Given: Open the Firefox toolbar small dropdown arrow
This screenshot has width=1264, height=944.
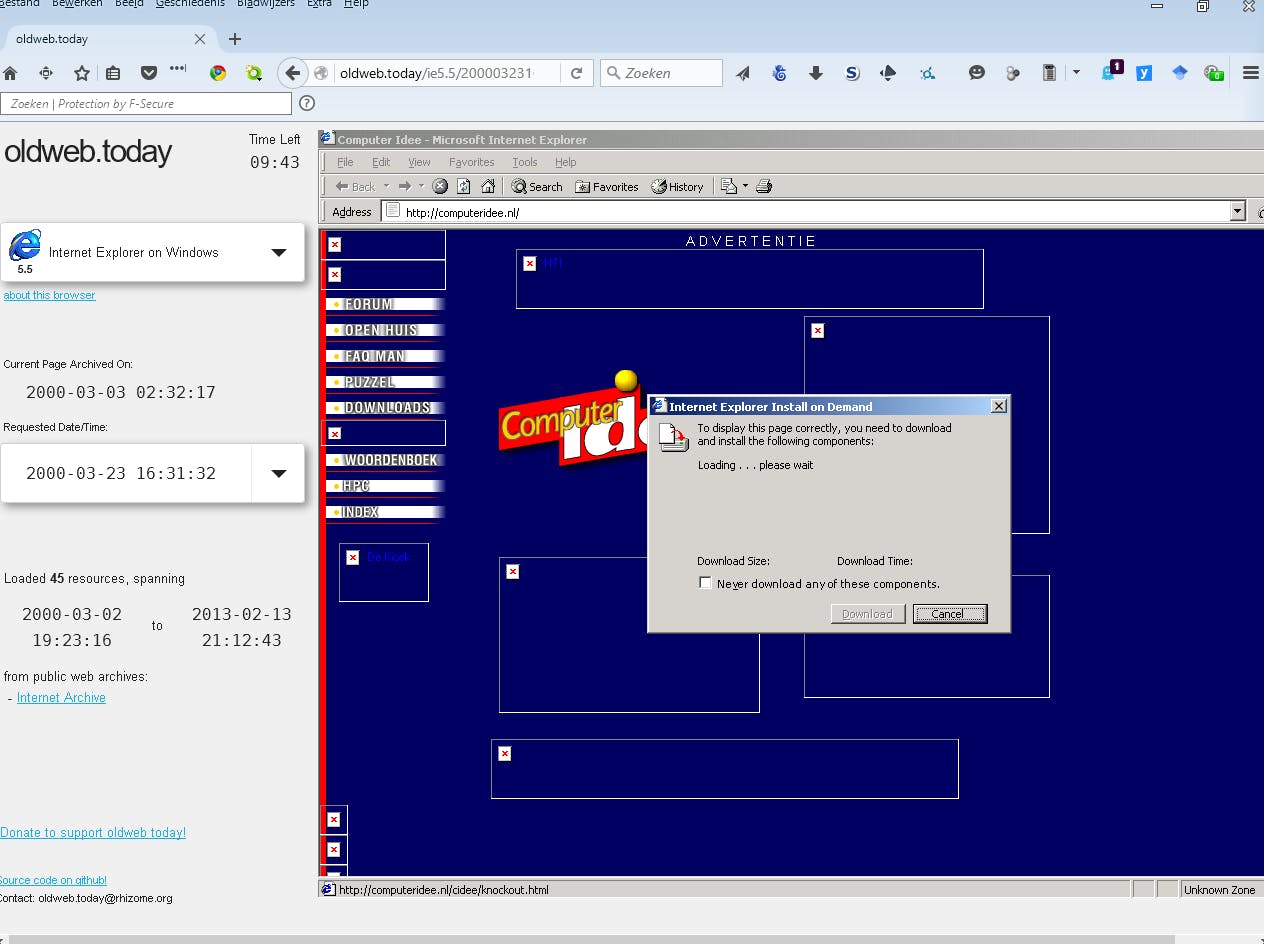Looking at the screenshot, I should coord(1076,72).
